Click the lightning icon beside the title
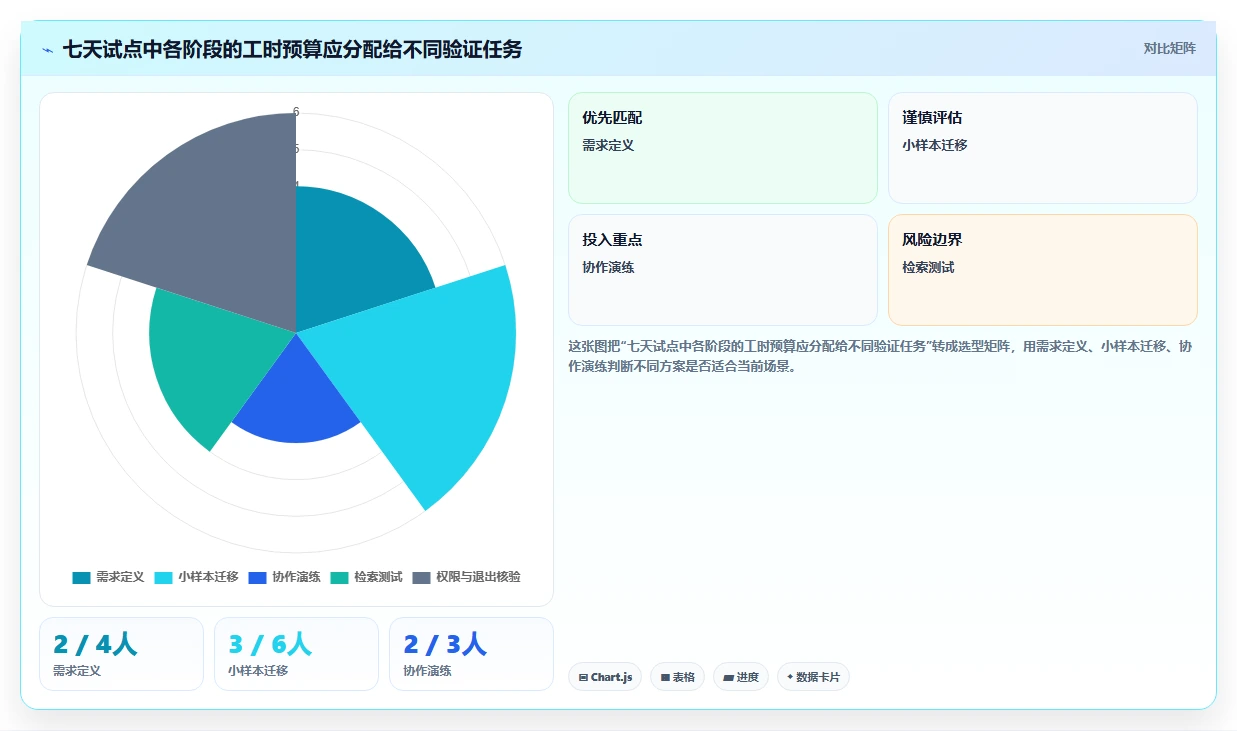The width and height of the screenshot is (1237, 731). pos(48,50)
